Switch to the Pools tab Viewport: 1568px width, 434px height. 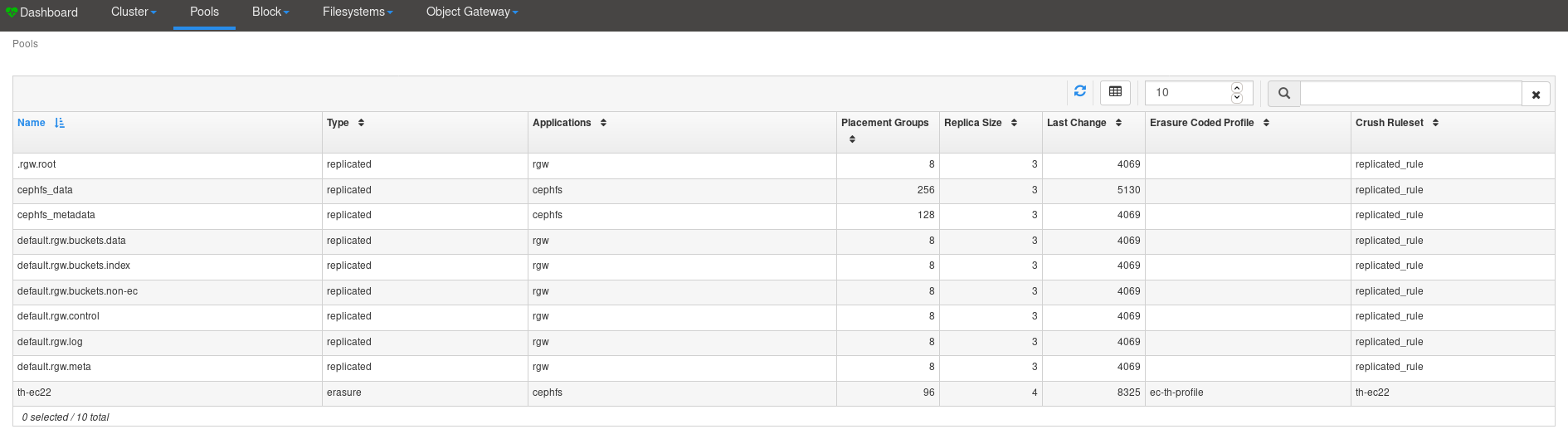(x=204, y=12)
